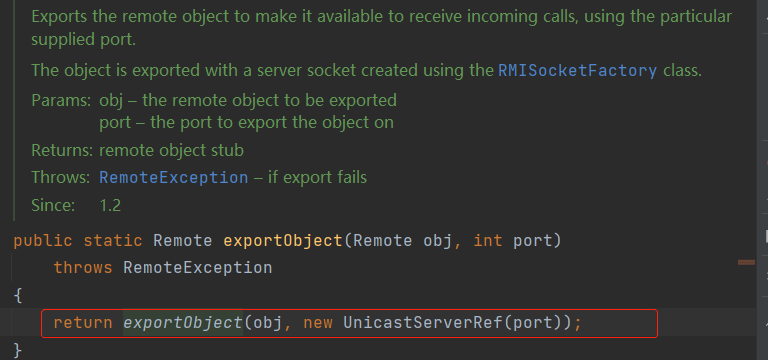Click the closing curly brace of method
This screenshot has width=768, height=360.
click(x=18, y=350)
